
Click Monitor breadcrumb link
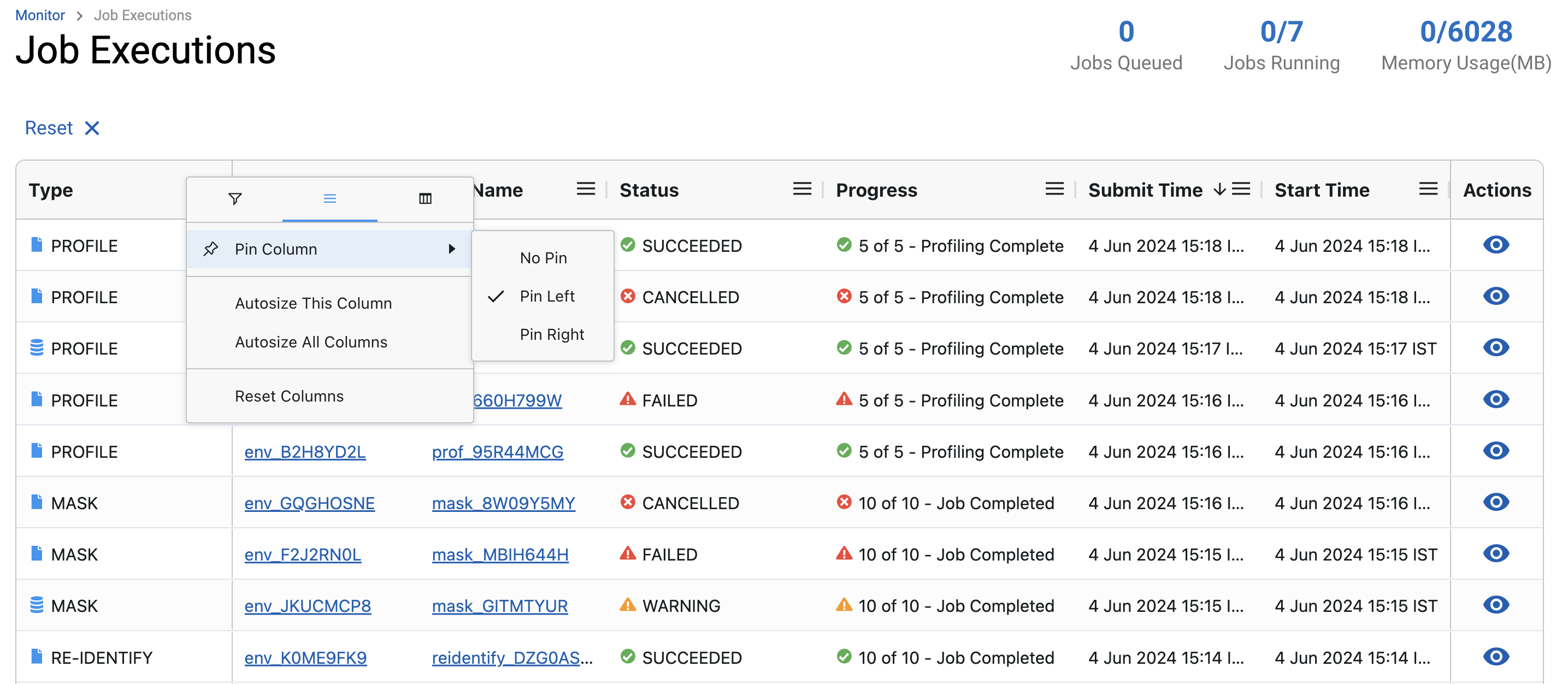tap(40, 15)
